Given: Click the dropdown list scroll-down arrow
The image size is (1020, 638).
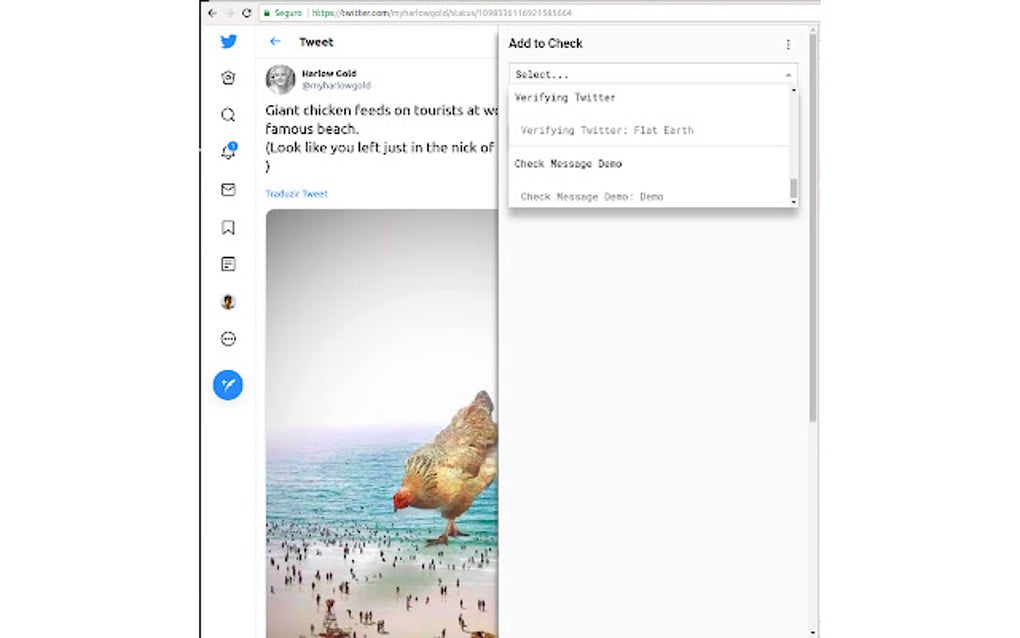Looking at the screenshot, I should [794, 202].
